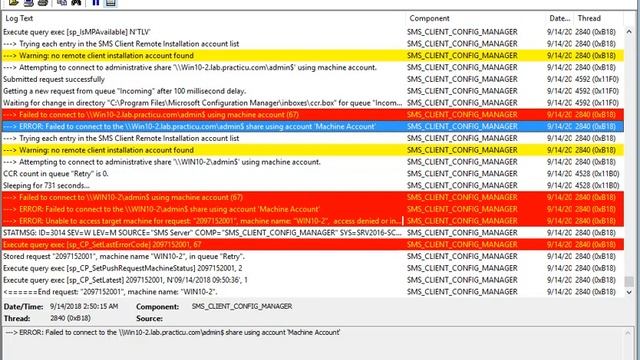Copy selected lines using the copy icon
The image size is (640, 360).
point(62,2)
